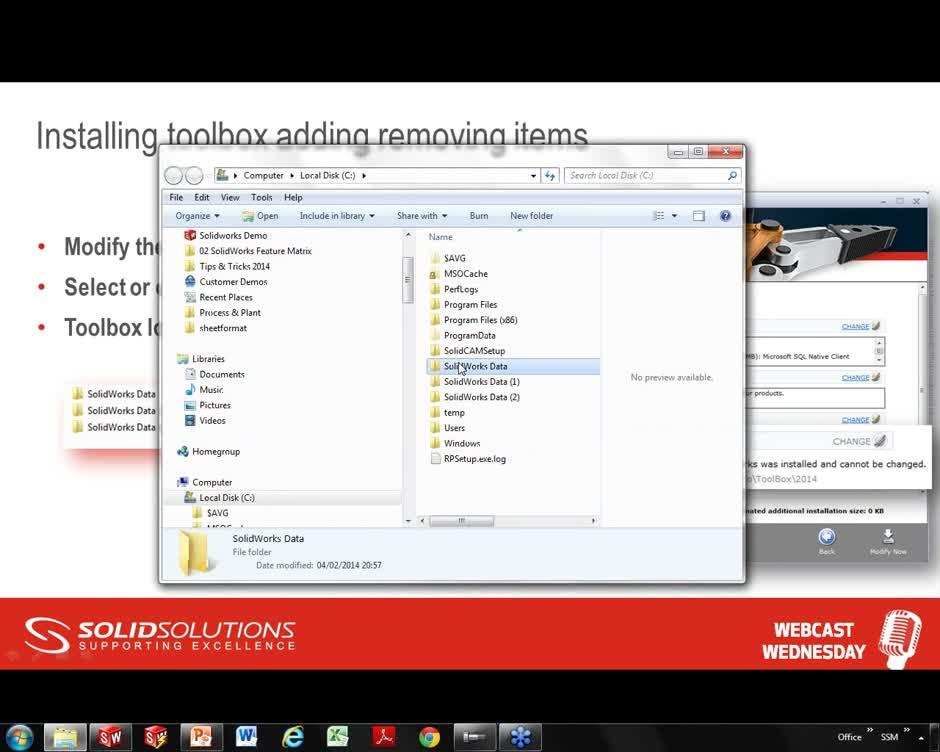The width and height of the screenshot is (940, 752).
Task: Open Internet Explorer from the taskbar
Action: click(293, 737)
